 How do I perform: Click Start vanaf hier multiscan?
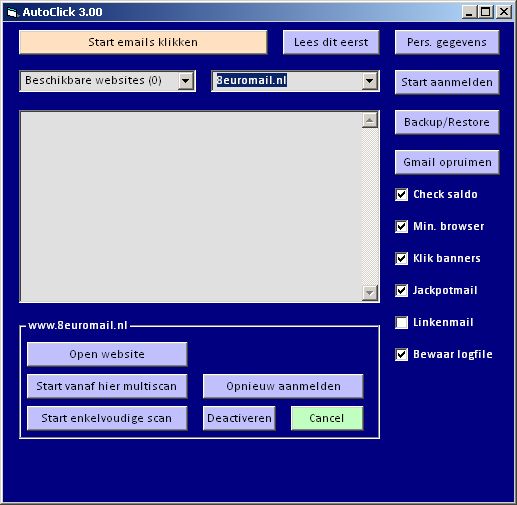pos(107,386)
